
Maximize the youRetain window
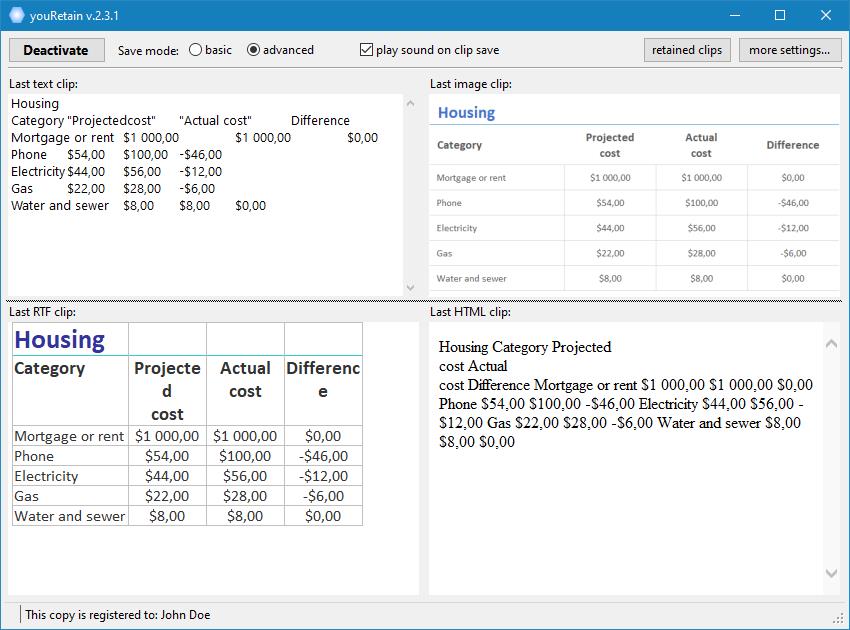[x=780, y=15]
